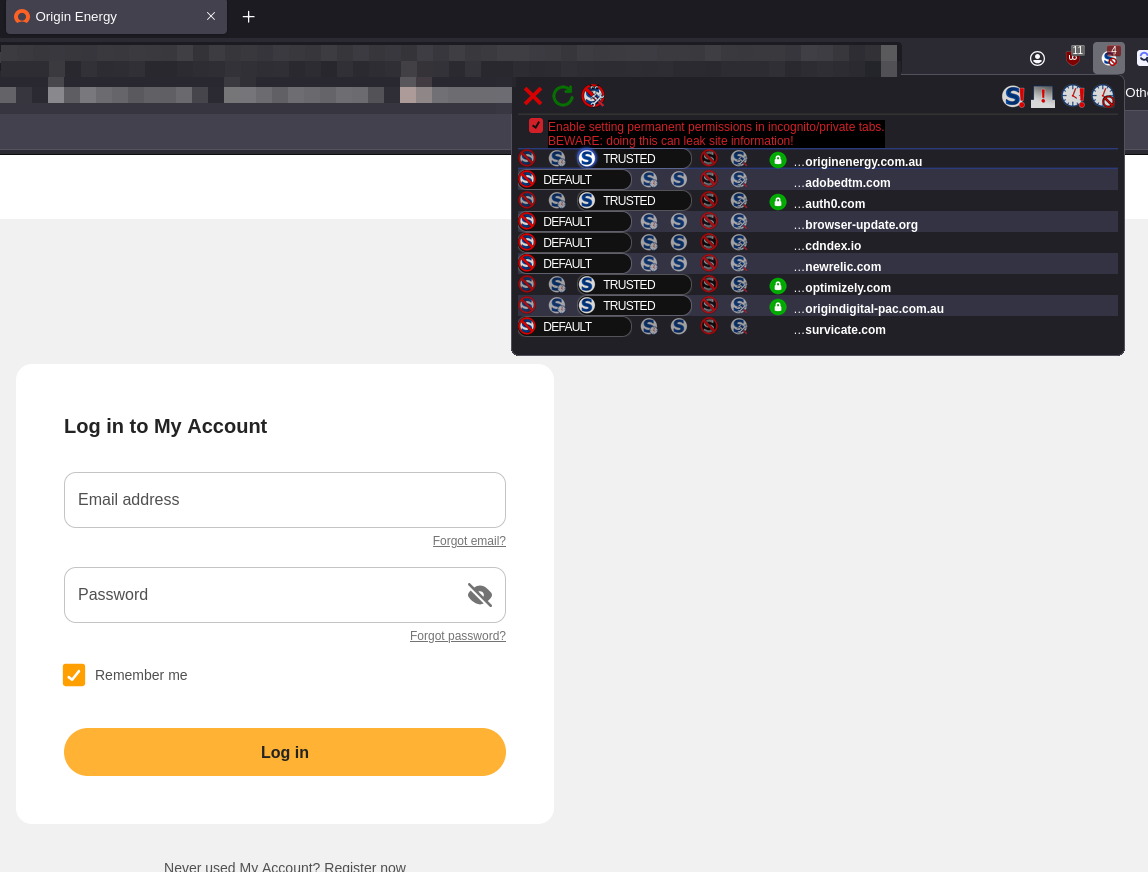Click temporarily trust all clock icon
Image resolution: width=1148 pixels, height=872 pixels.
[x=1073, y=96]
